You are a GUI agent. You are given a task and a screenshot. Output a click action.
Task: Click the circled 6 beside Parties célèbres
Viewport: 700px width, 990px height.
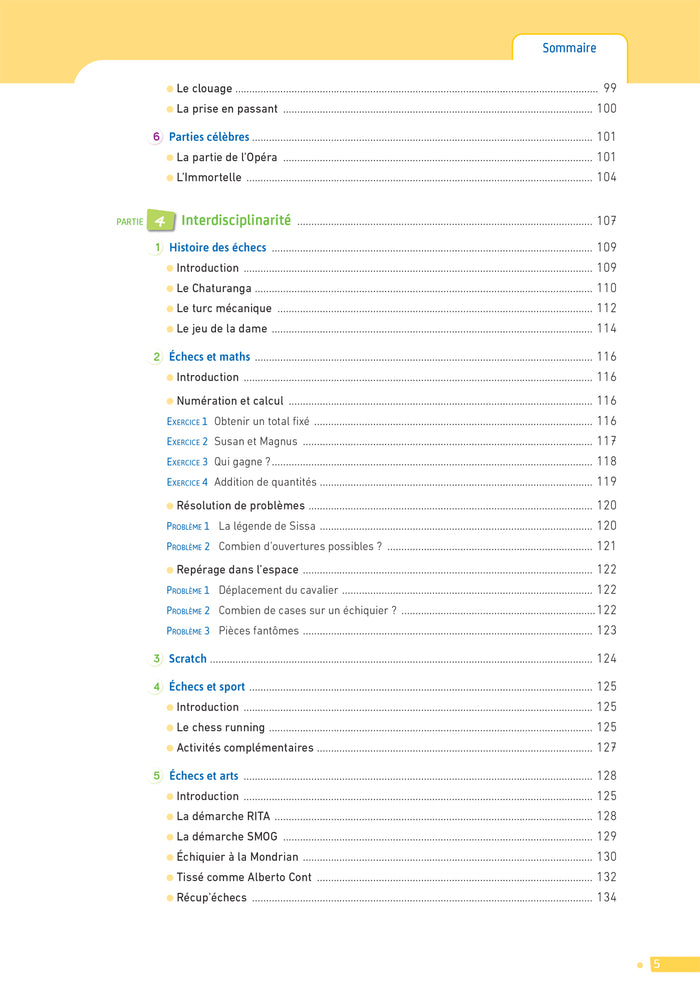pos(157,137)
